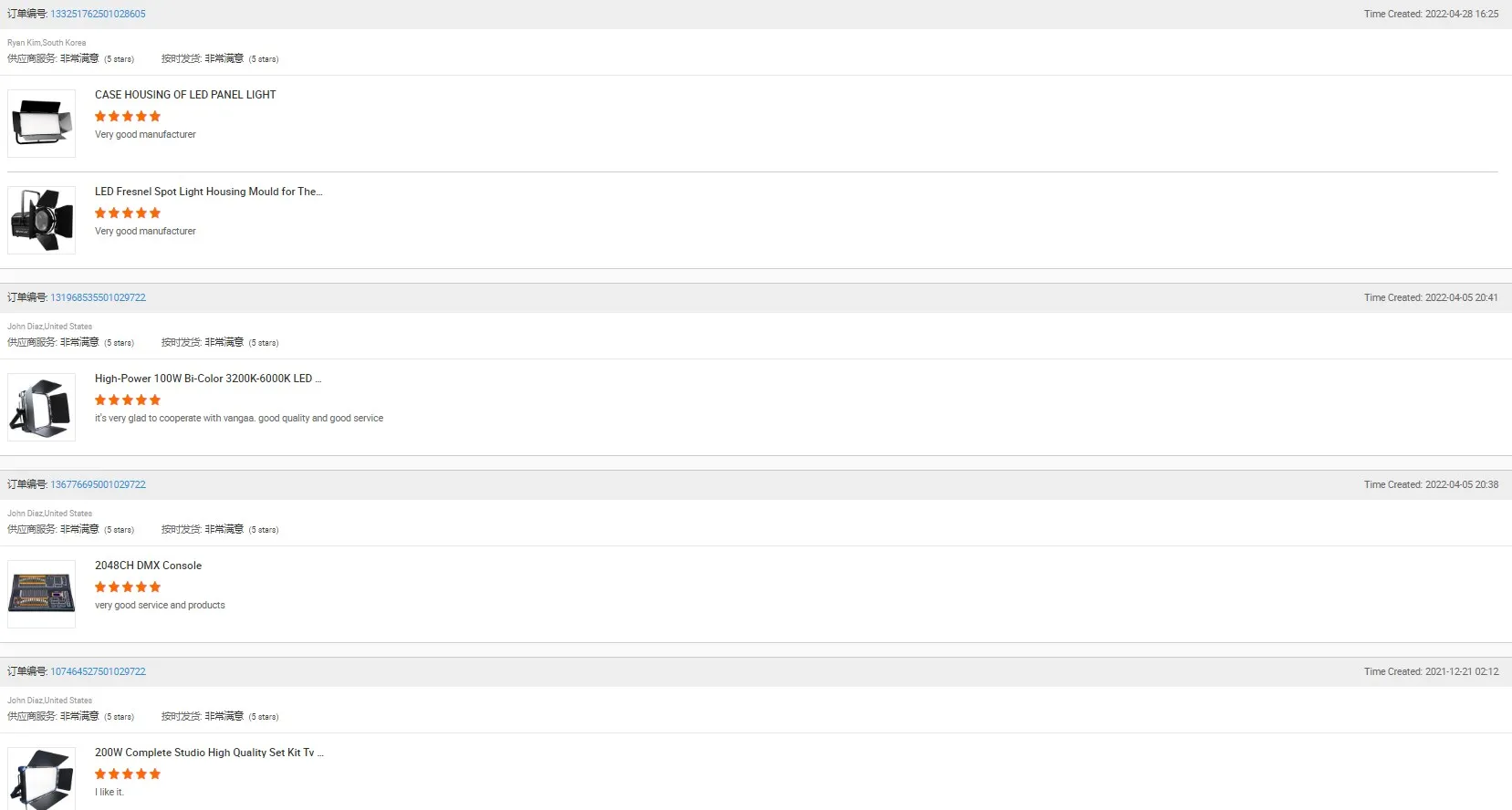1512x810 pixels.
Task: Open the 100W Bi-Color LED thumbnail
Action: coord(42,407)
